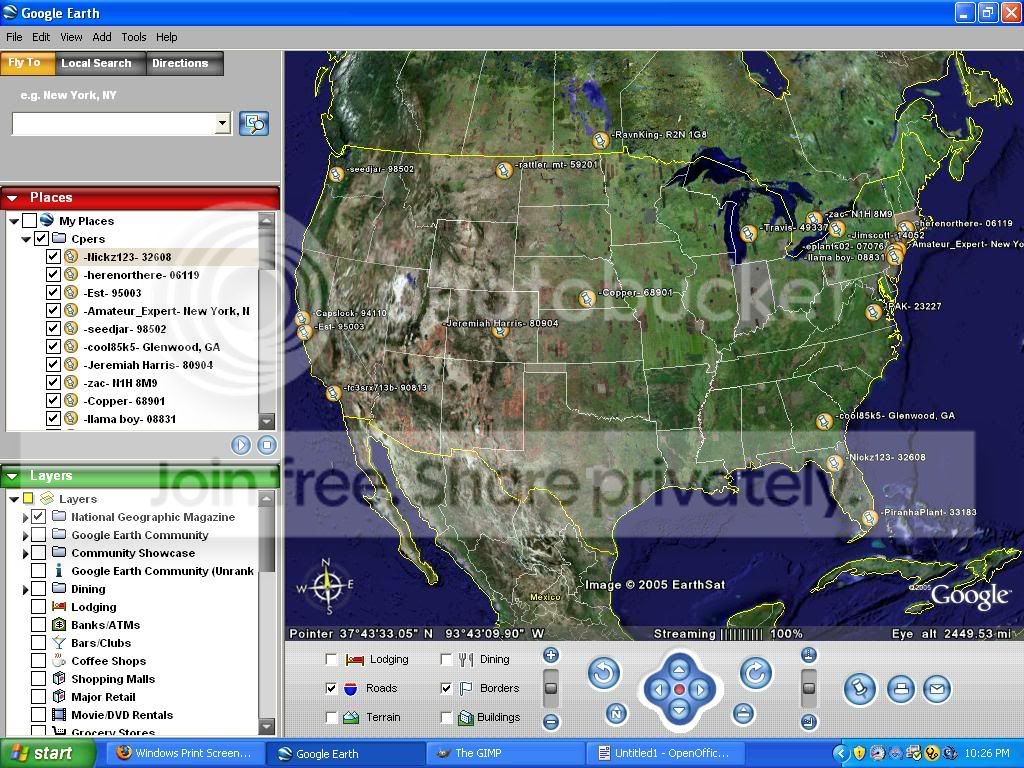Click in the Fly To search field
Image resolution: width=1024 pixels, height=768 pixels.
click(114, 123)
